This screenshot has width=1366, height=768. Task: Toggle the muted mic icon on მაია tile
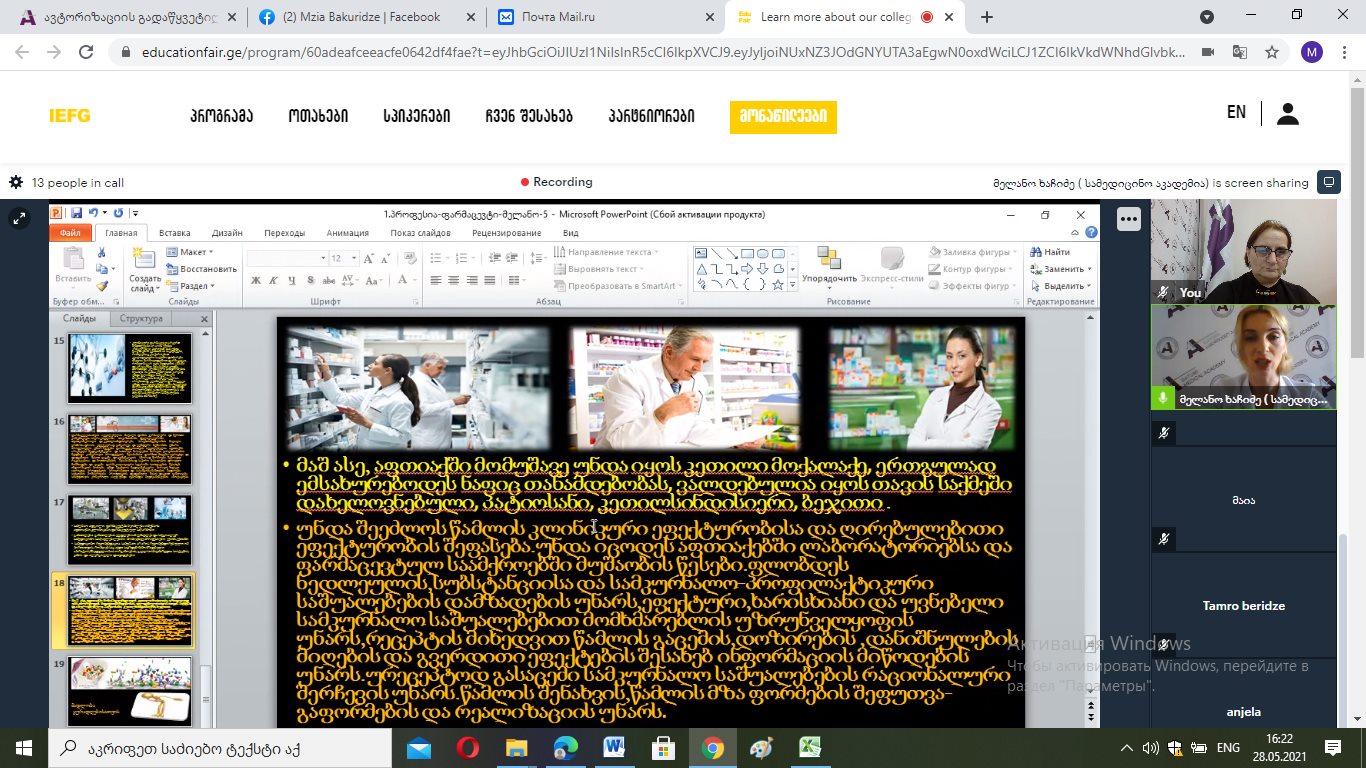(1163, 433)
